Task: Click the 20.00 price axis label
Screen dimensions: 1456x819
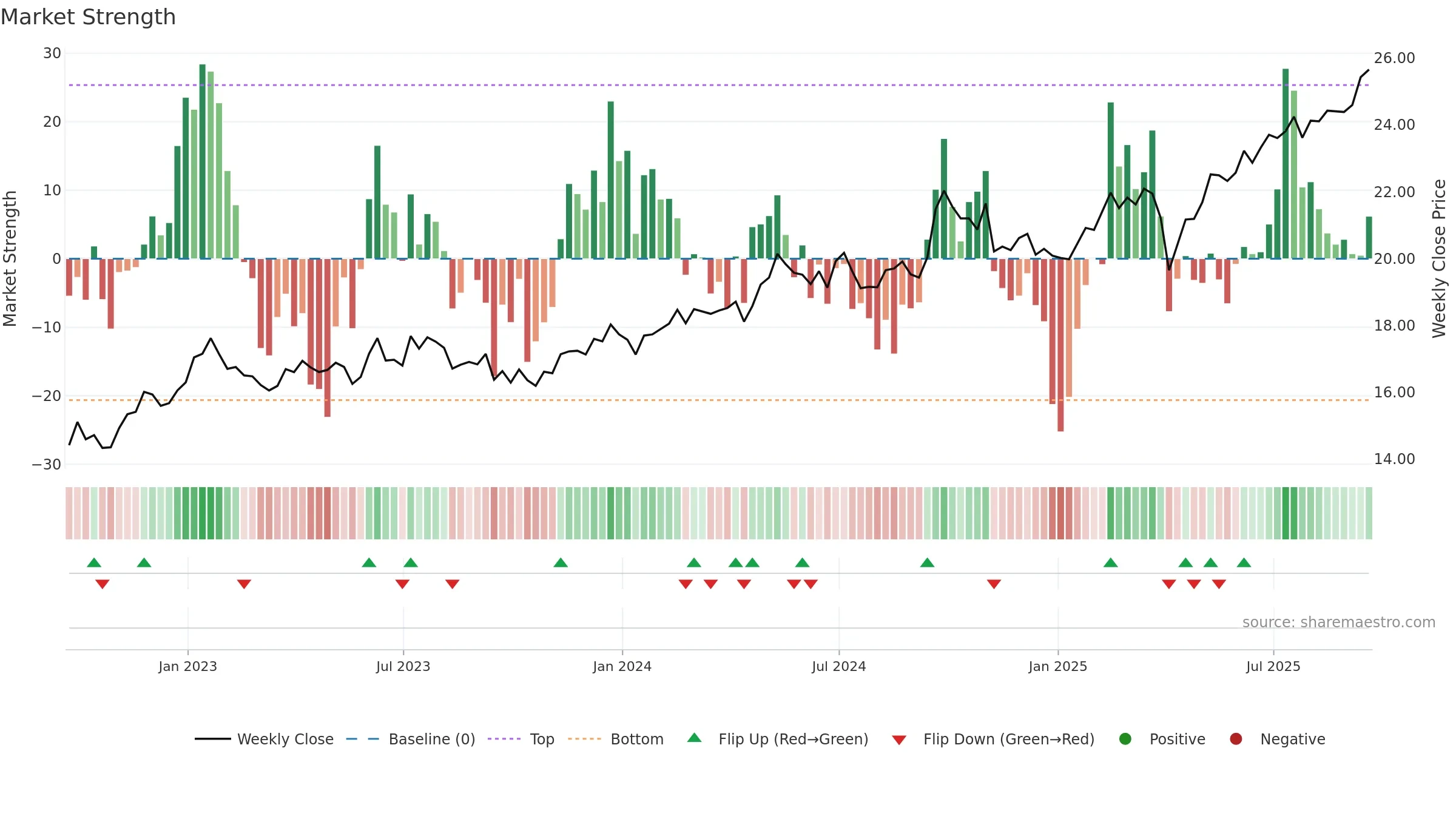Action: [x=1394, y=259]
